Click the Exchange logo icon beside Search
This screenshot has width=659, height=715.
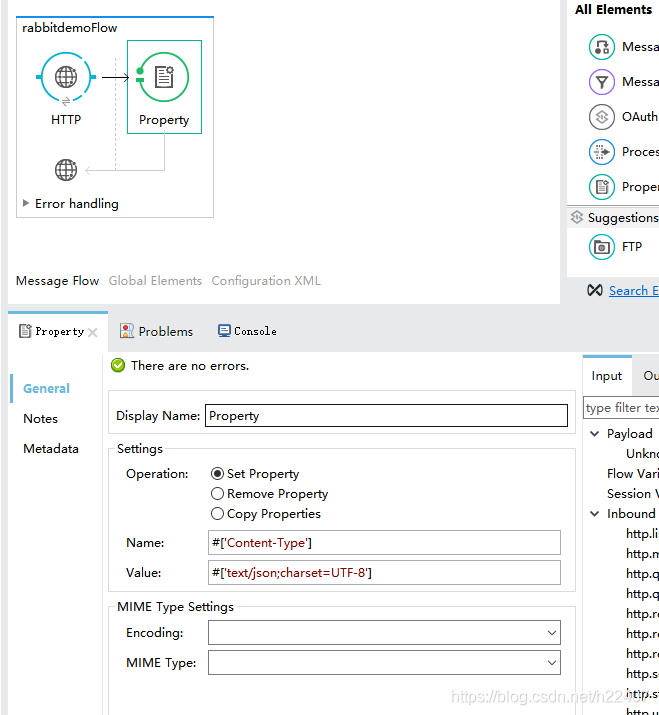(x=595, y=290)
